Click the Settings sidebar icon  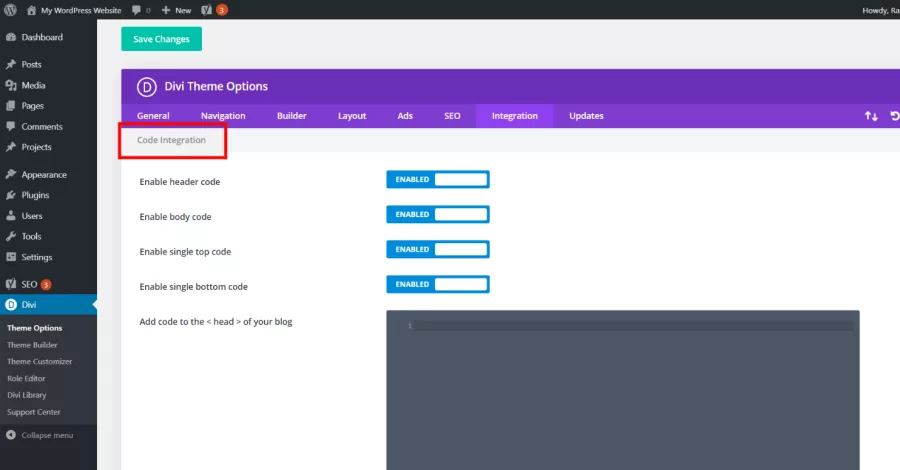(x=11, y=257)
